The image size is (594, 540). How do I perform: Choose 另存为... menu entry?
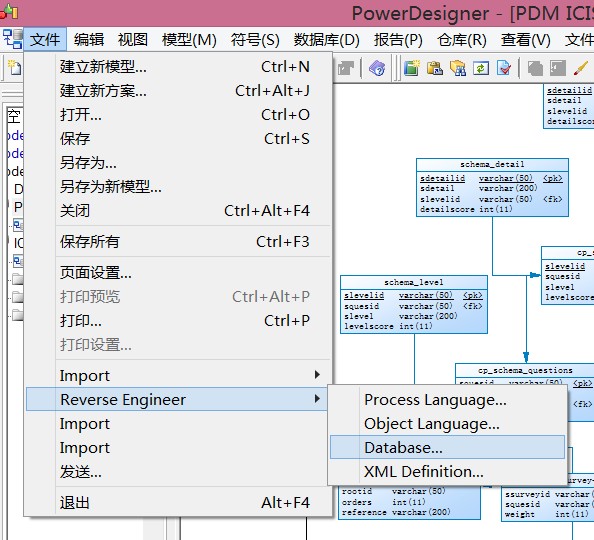point(178,163)
